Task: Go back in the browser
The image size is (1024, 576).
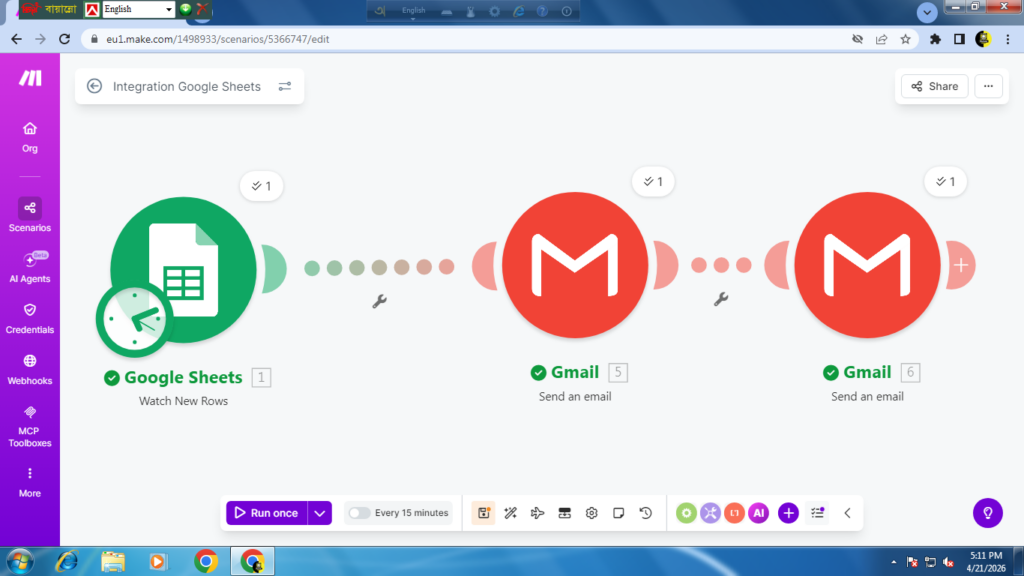Action: tap(16, 39)
